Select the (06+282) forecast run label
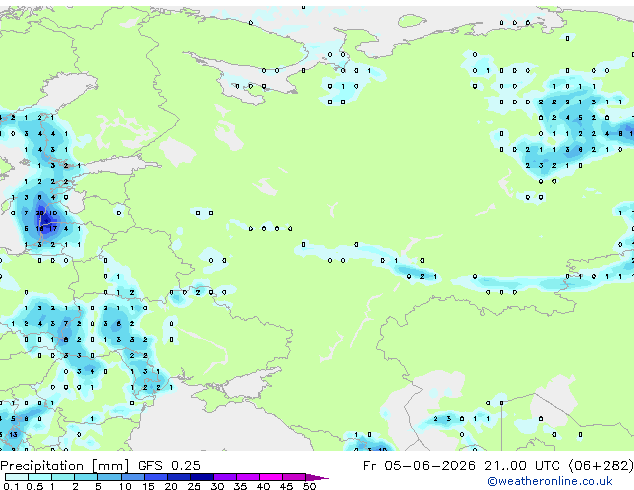 tap(601, 466)
